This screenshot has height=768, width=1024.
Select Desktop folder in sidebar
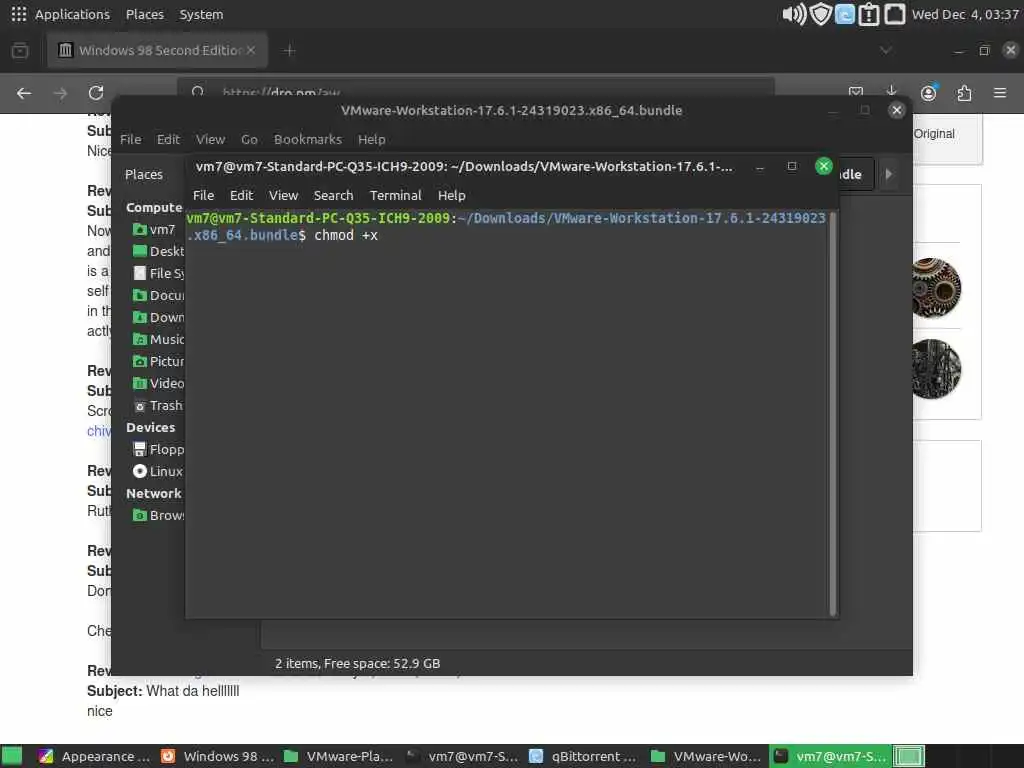[x=157, y=251]
